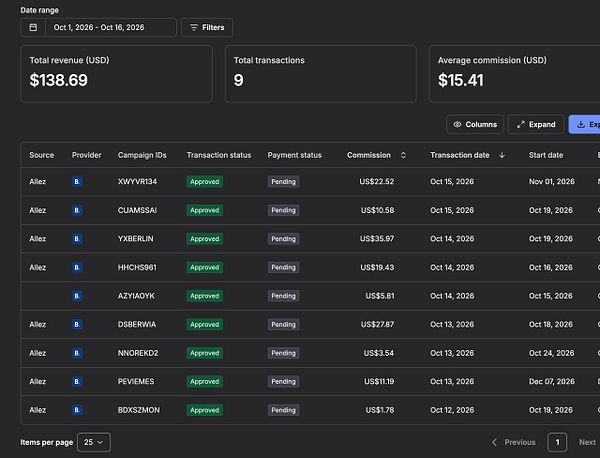Select campaign ID NNOREKD2

[x=138, y=353]
